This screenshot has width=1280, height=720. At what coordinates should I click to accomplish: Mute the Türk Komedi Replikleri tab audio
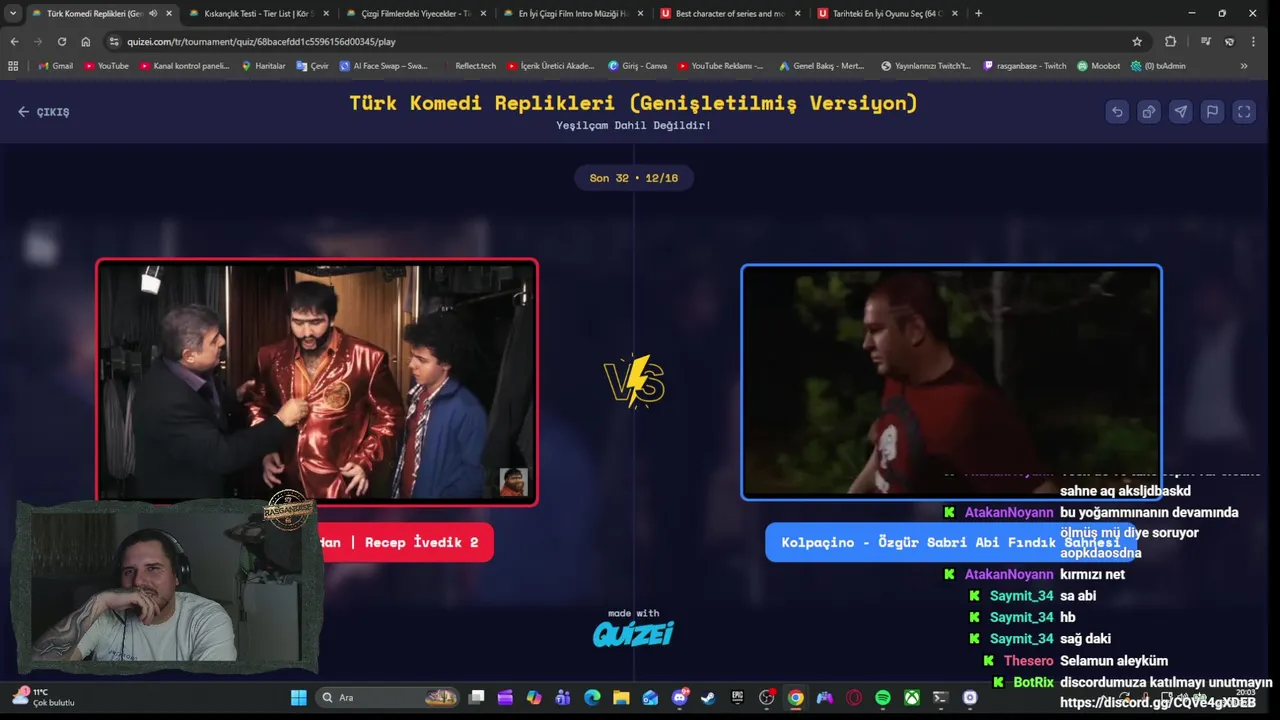point(153,13)
